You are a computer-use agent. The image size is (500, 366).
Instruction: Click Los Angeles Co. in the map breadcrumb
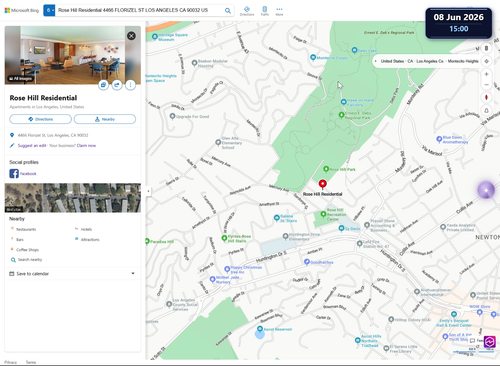(430, 61)
